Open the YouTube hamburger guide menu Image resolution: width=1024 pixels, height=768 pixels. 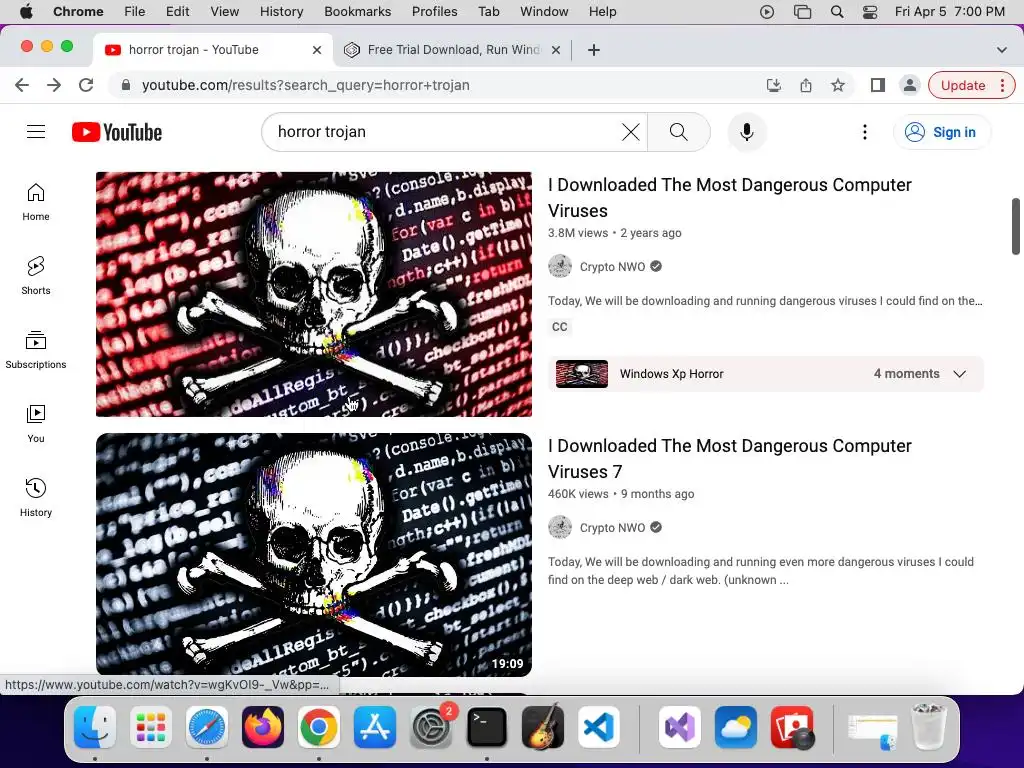36,132
